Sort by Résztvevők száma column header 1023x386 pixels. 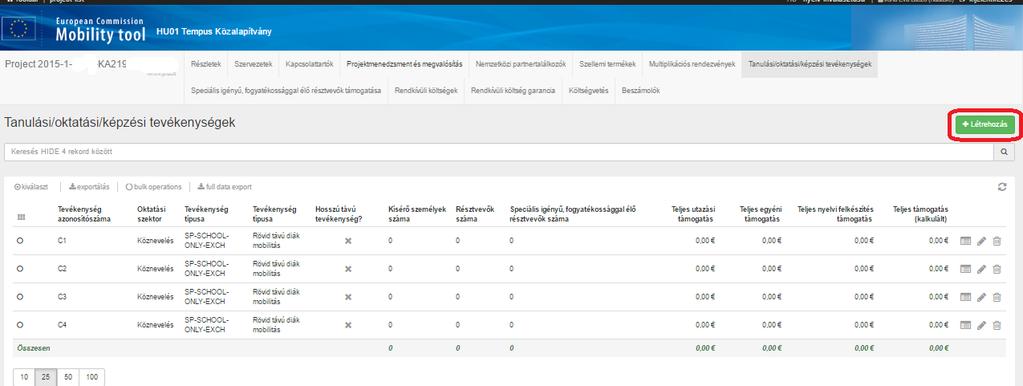coord(475,214)
